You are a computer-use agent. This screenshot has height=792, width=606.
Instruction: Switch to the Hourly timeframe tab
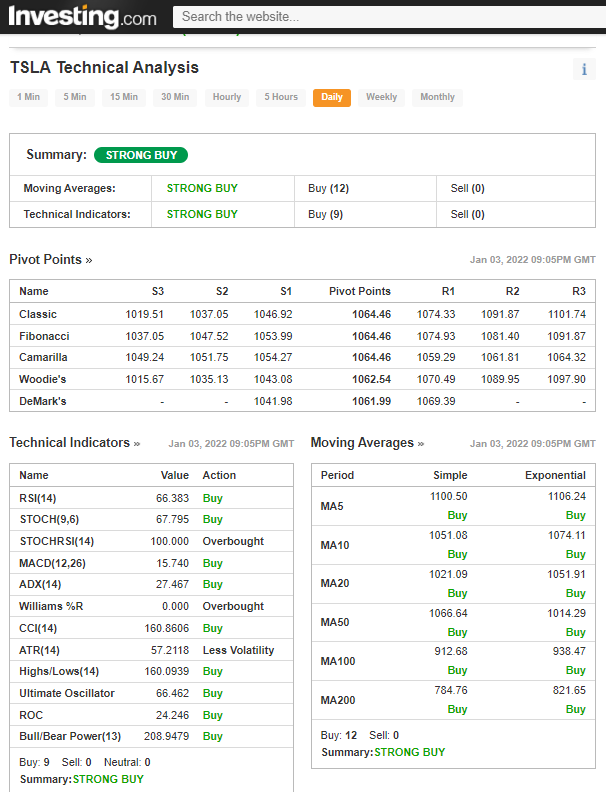point(227,97)
